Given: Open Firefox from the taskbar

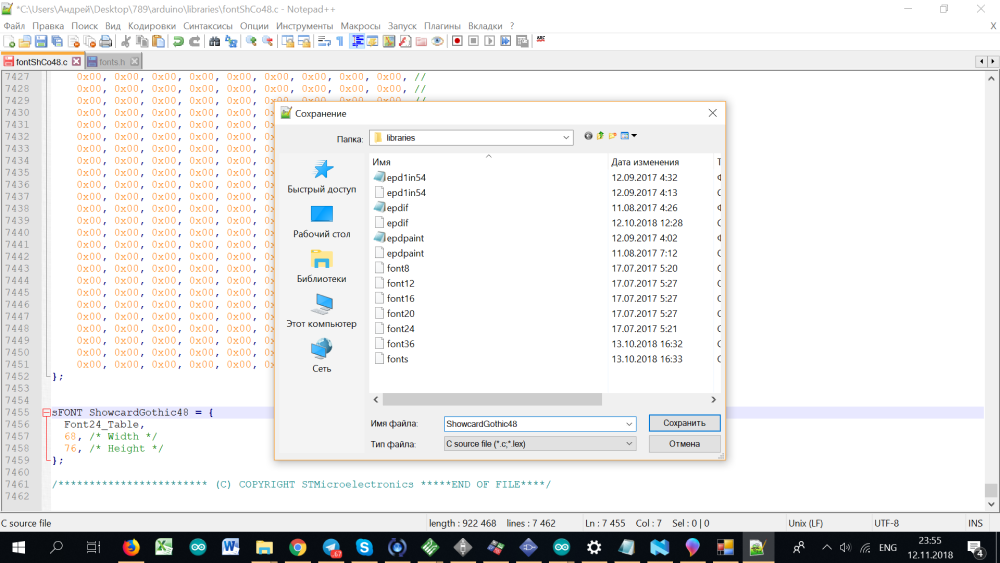Looking at the screenshot, I should (131, 547).
